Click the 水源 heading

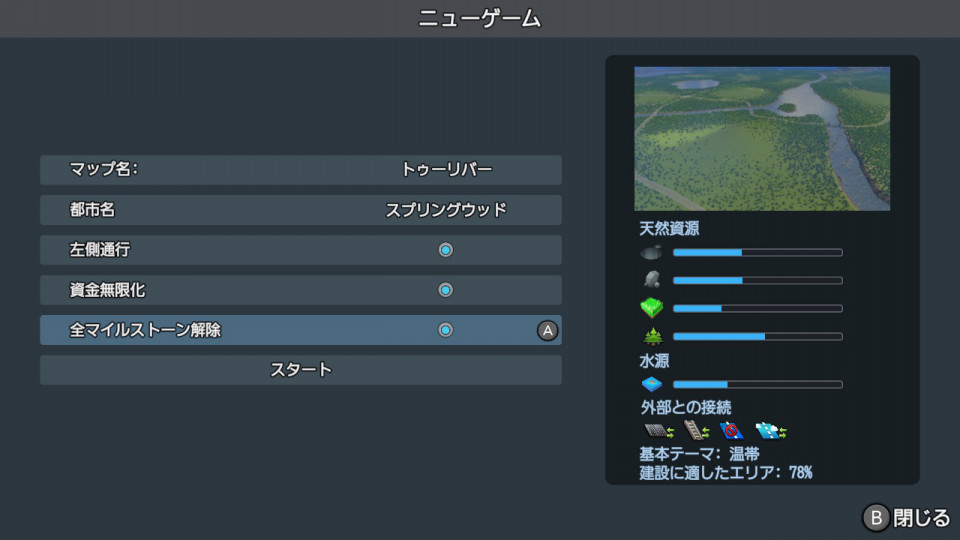[x=654, y=361]
